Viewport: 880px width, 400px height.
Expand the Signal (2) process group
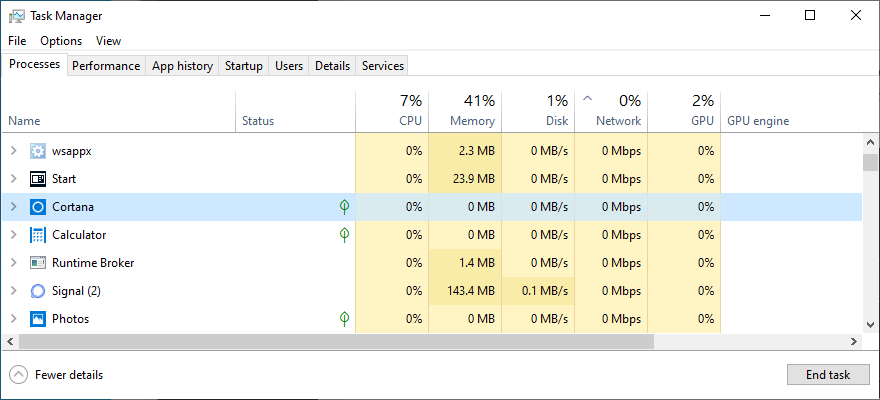(x=13, y=291)
